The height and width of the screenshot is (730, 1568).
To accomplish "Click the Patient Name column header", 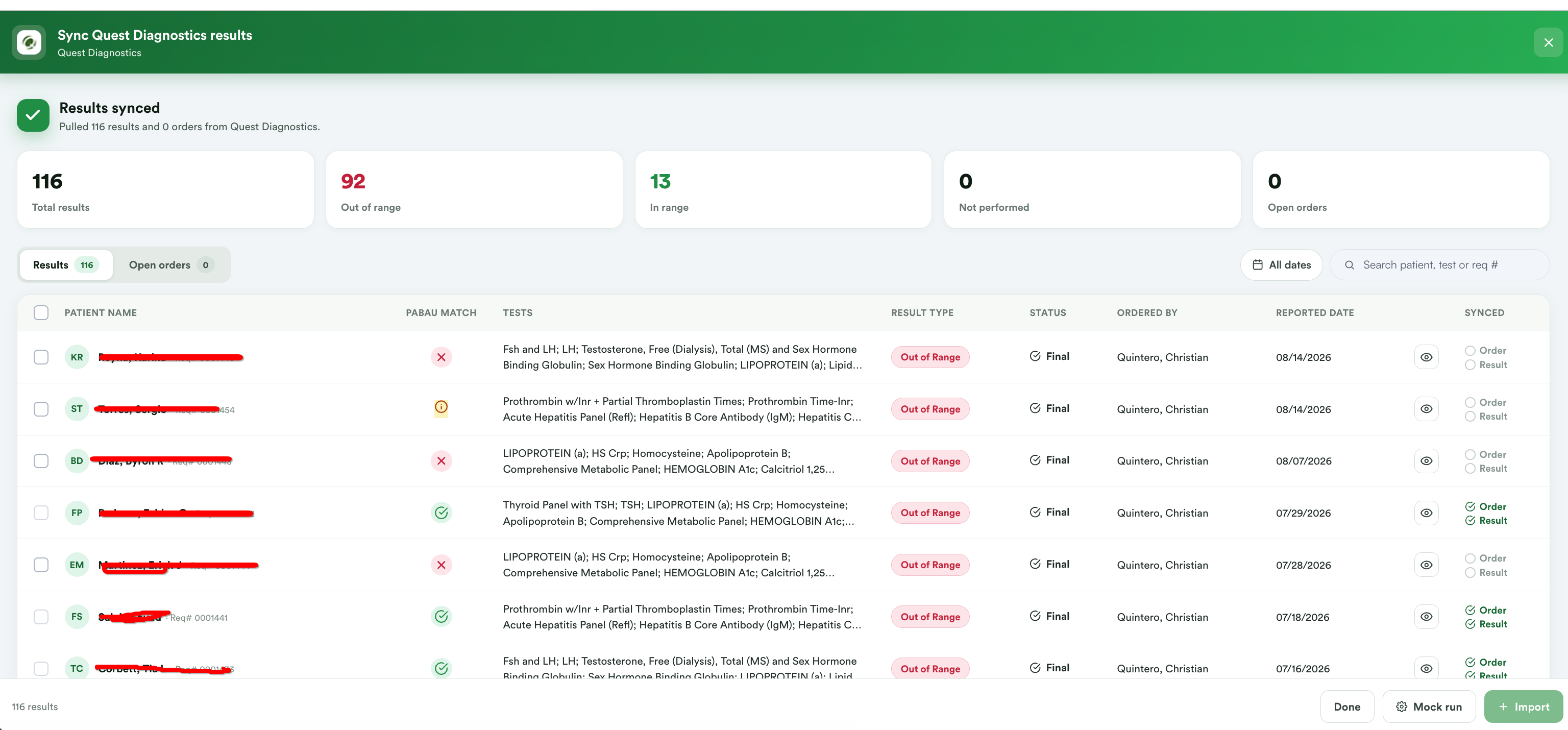I will point(101,312).
